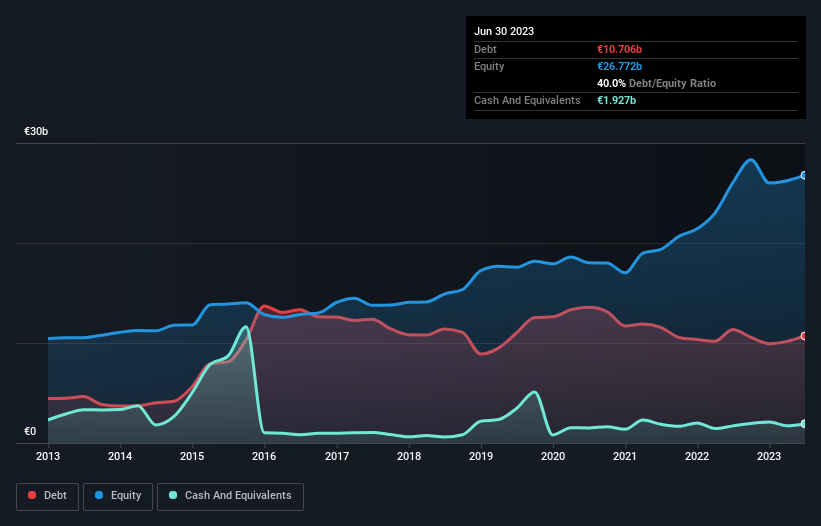Click the 2013 x-axis label
The height and width of the screenshot is (526, 821).
[48, 456]
